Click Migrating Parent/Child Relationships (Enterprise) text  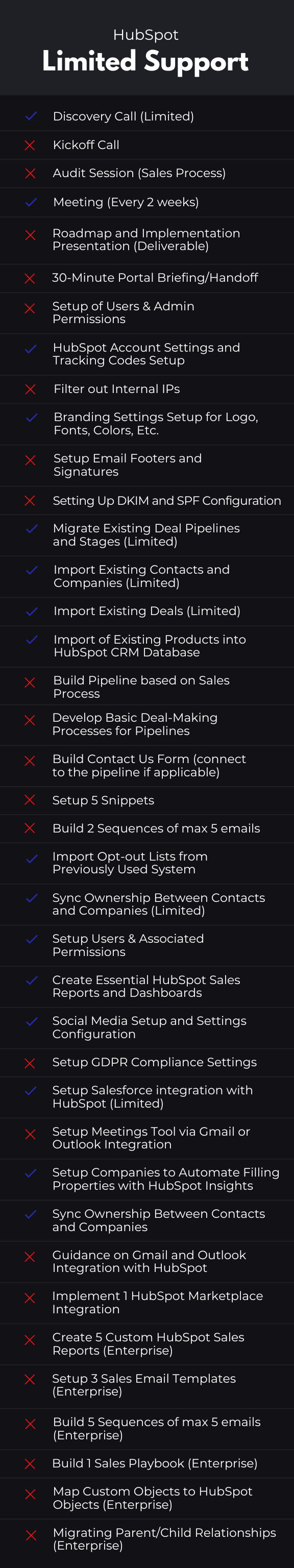(x=164, y=1539)
